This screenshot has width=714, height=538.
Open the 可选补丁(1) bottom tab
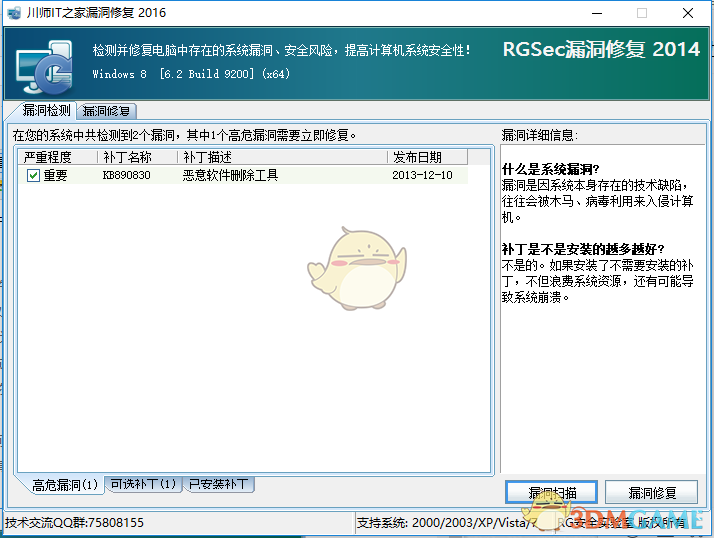tap(143, 484)
